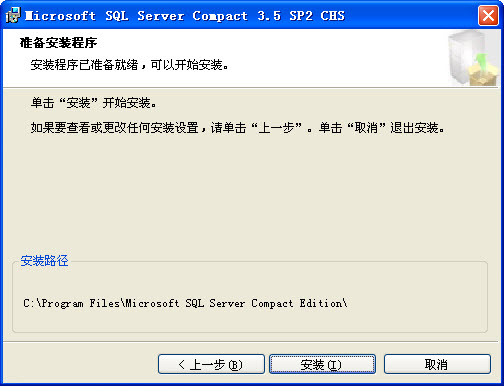The width and height of the screenshot is (504, 386).
Task: Click the 单击"安装"开始安装 instruction text
Action: click(94, 103)
